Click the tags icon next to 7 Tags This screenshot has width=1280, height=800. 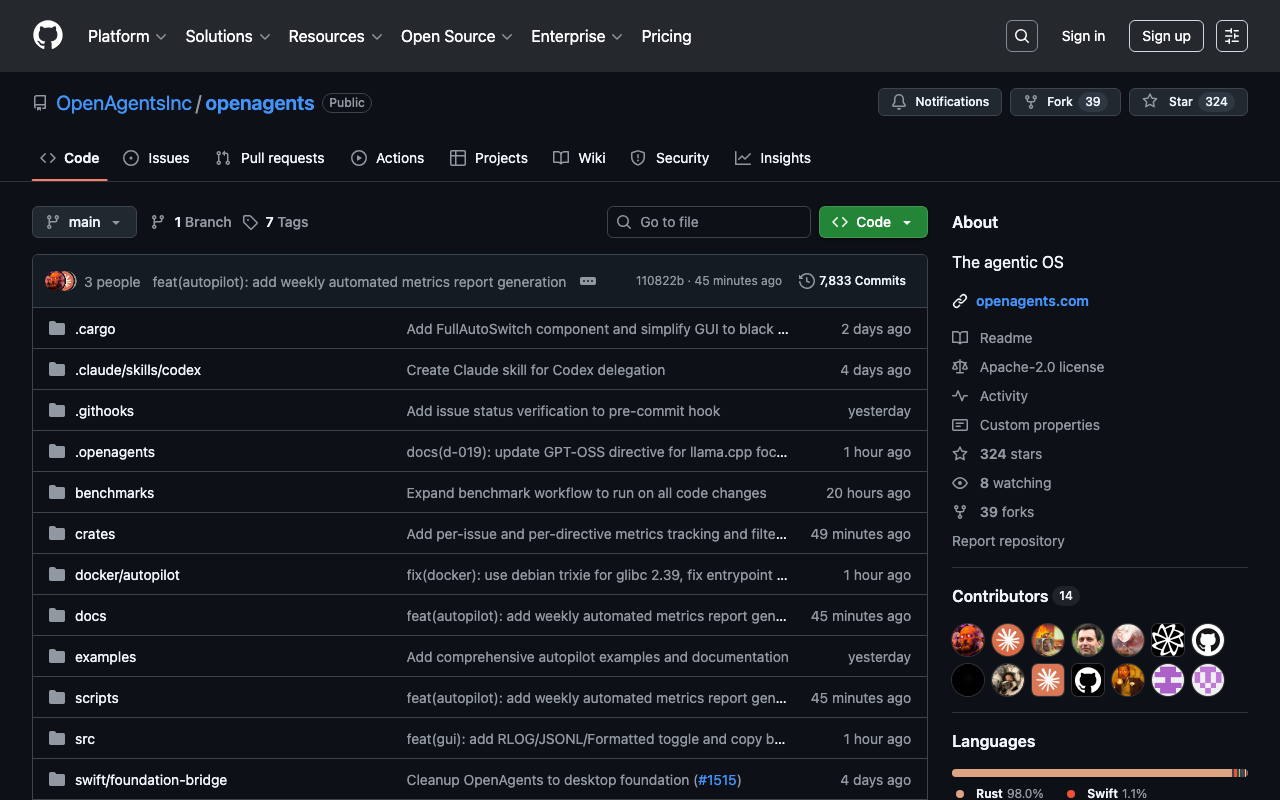[250, 222]
